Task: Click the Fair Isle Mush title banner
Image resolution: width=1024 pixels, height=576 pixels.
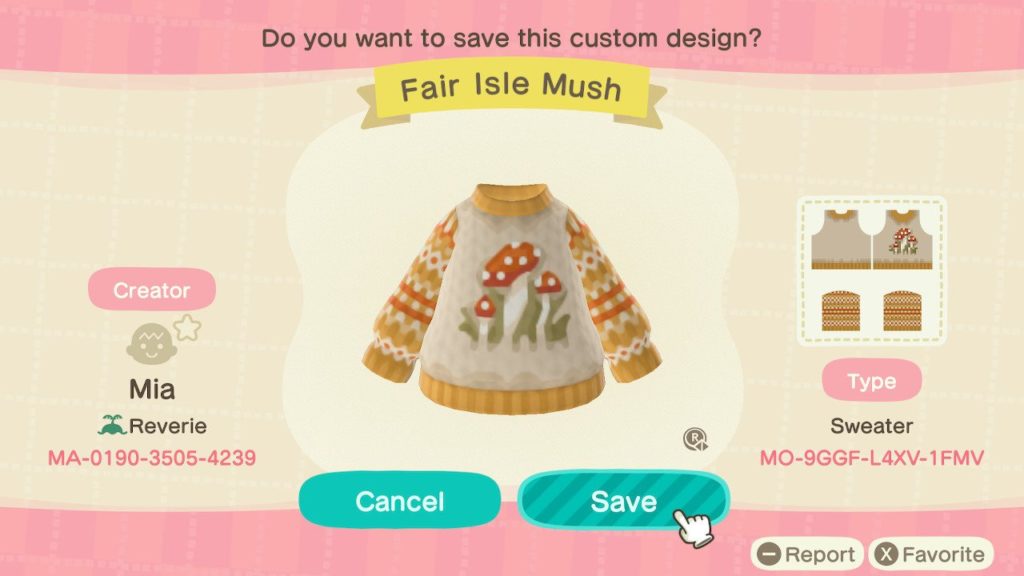Action: pyautogui.click(x=511, y=89)
